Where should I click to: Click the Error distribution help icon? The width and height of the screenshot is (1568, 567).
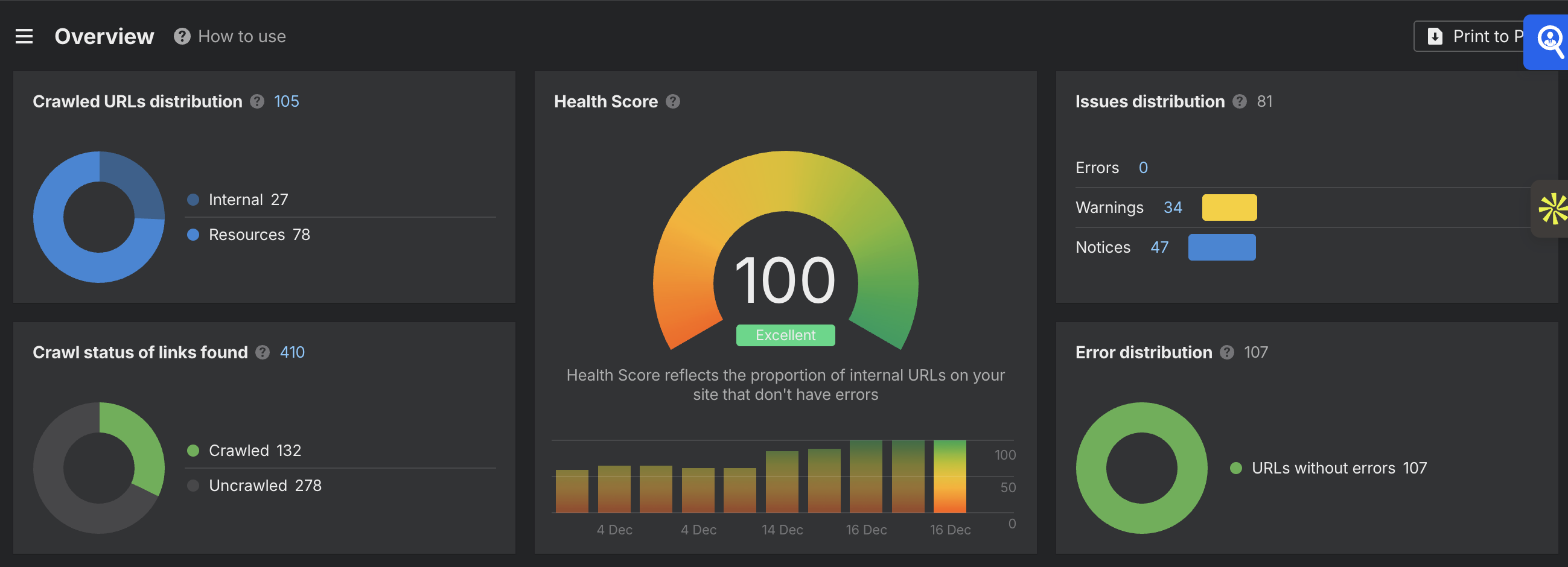(x=1227, y=352)
